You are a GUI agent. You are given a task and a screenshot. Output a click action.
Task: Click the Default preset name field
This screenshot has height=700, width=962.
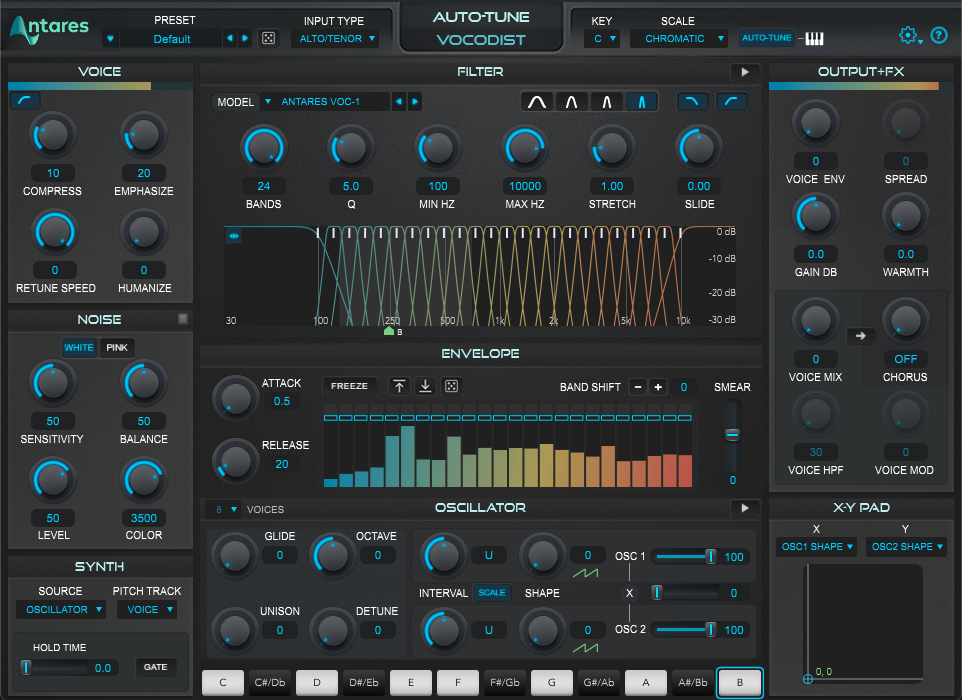(172, 39)
